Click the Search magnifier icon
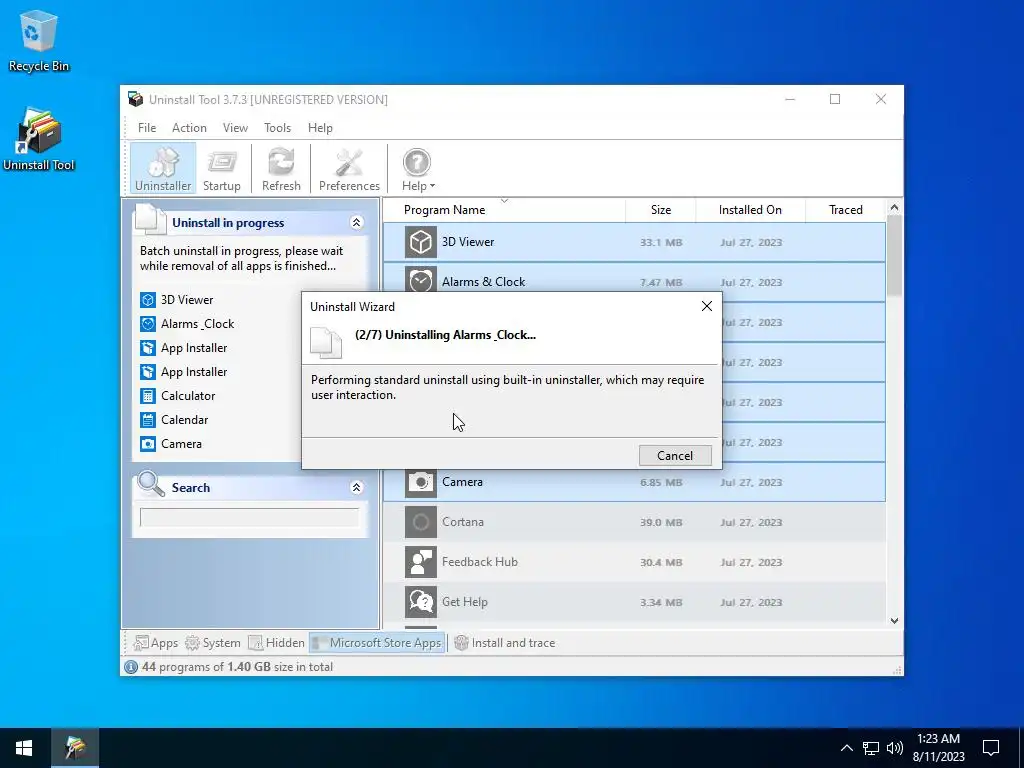 point(151,484)
